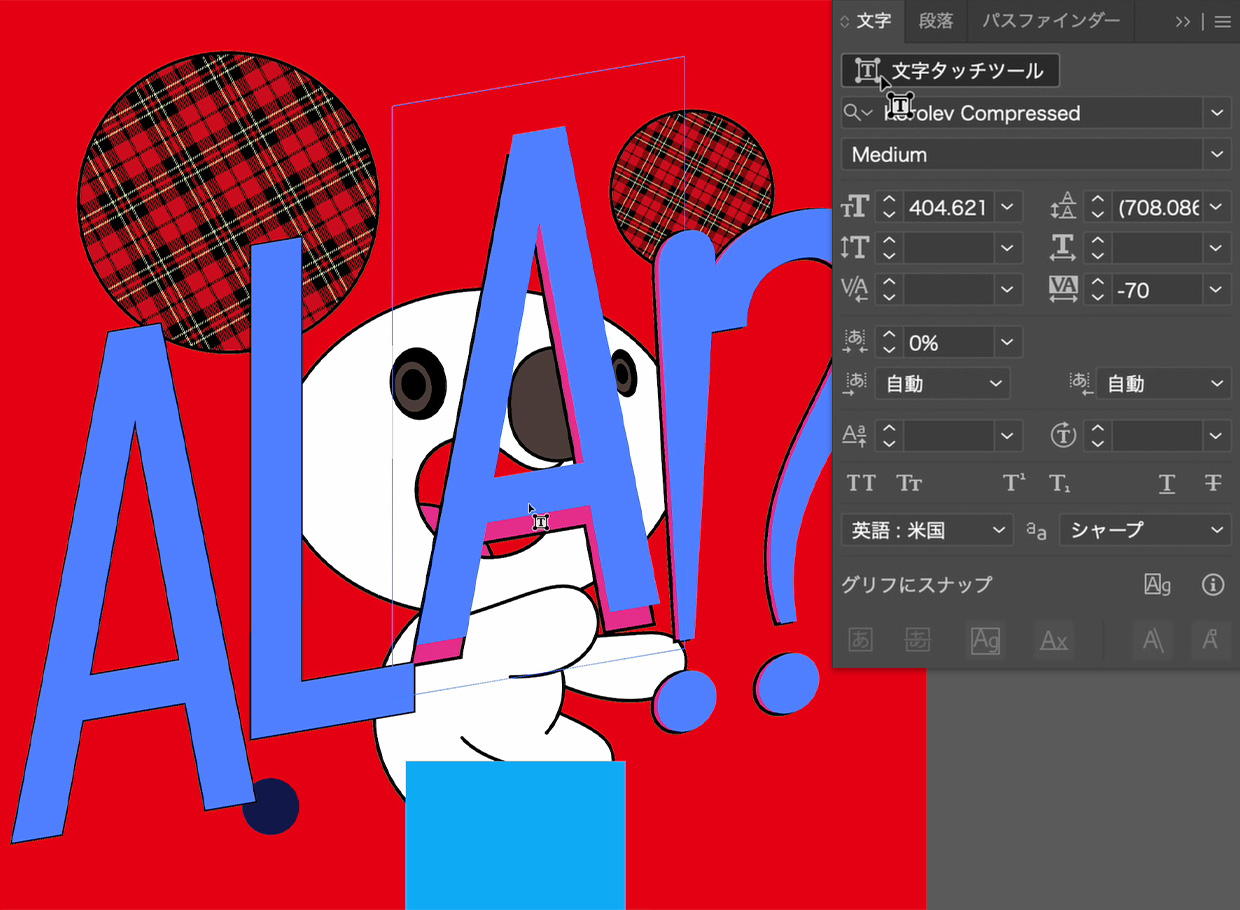Click the vertical scale icon
Screen dimensions: 1240x910
856,248
